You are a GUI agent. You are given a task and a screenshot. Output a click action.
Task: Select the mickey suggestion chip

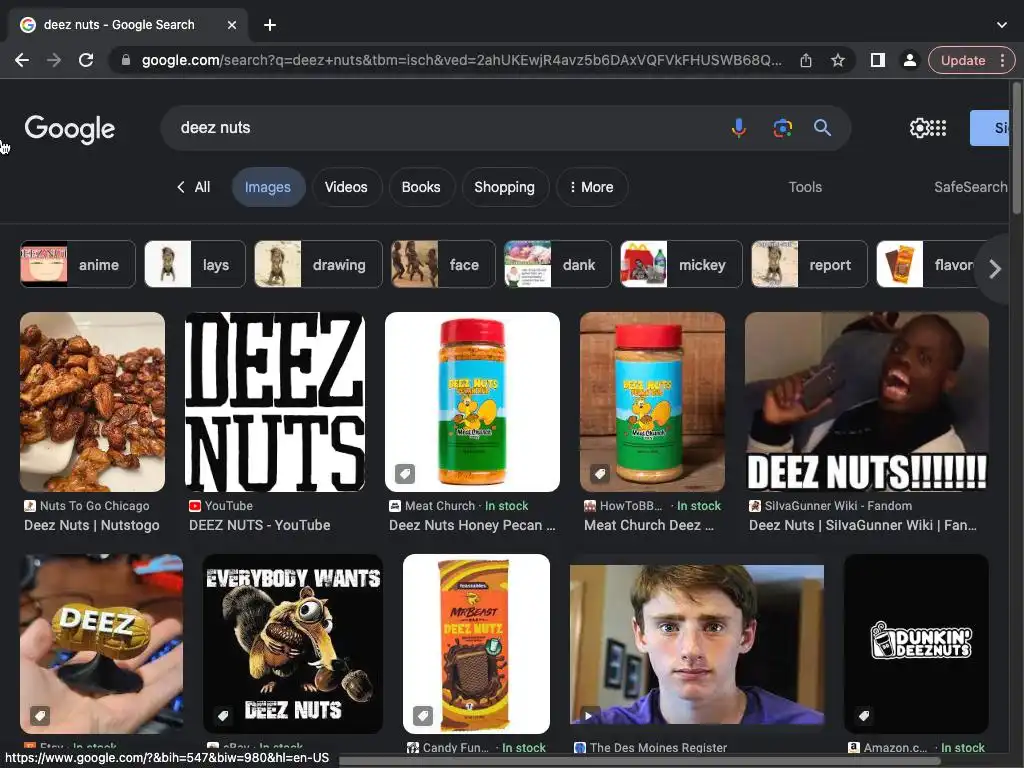[681, 264]
